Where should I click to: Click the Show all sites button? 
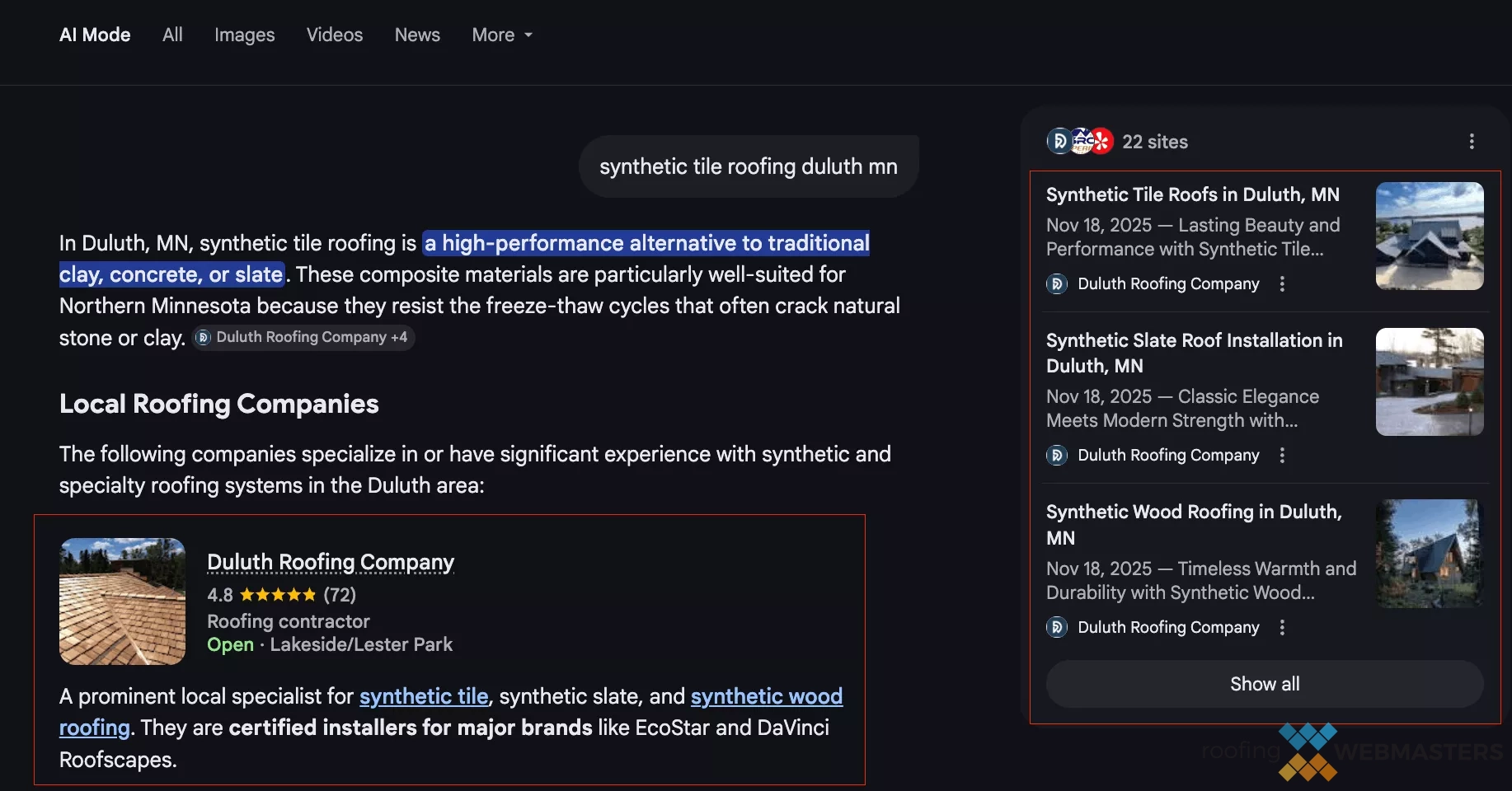1265,684
